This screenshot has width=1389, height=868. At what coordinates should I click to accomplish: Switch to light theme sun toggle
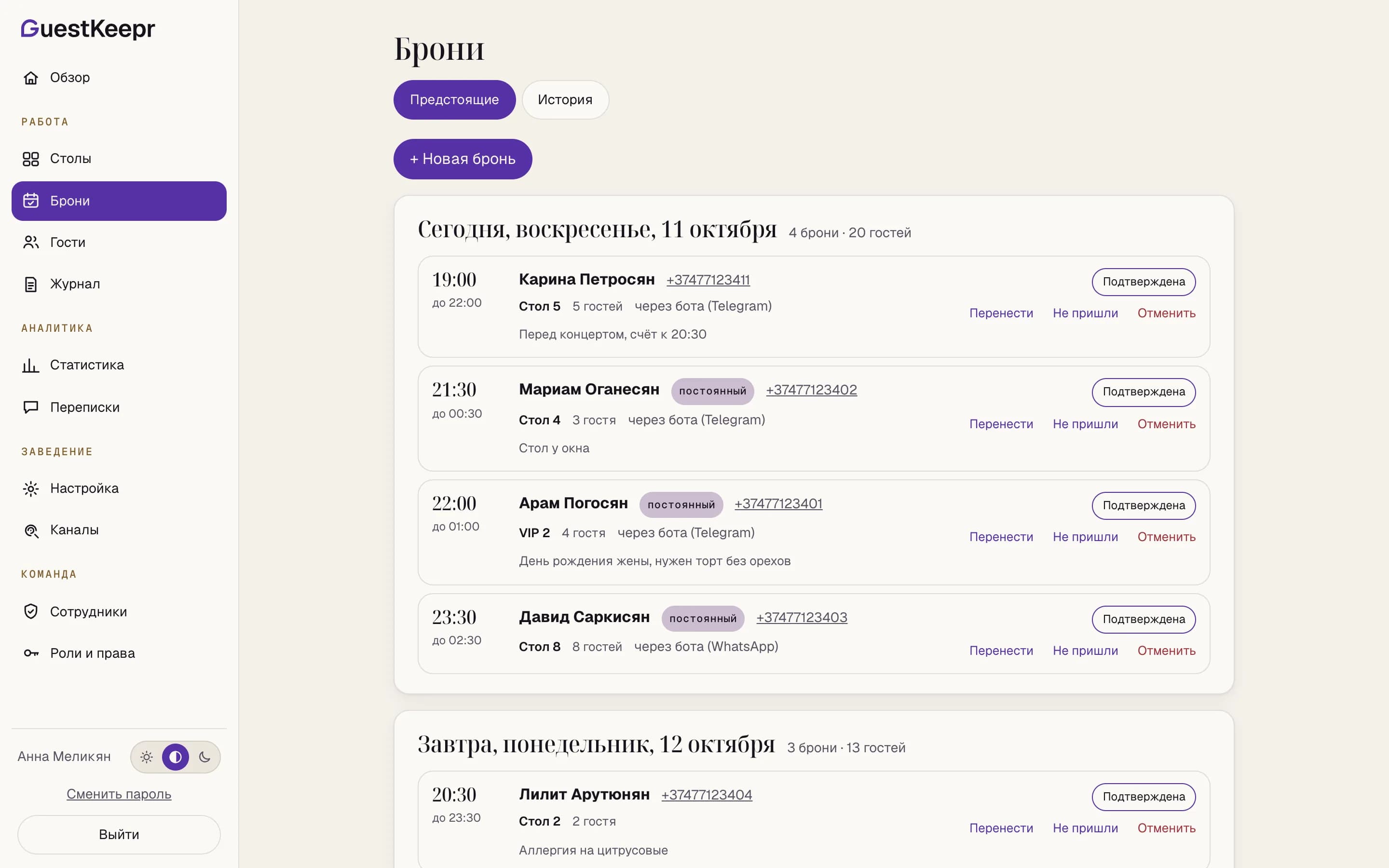click(x=147, y=757)
